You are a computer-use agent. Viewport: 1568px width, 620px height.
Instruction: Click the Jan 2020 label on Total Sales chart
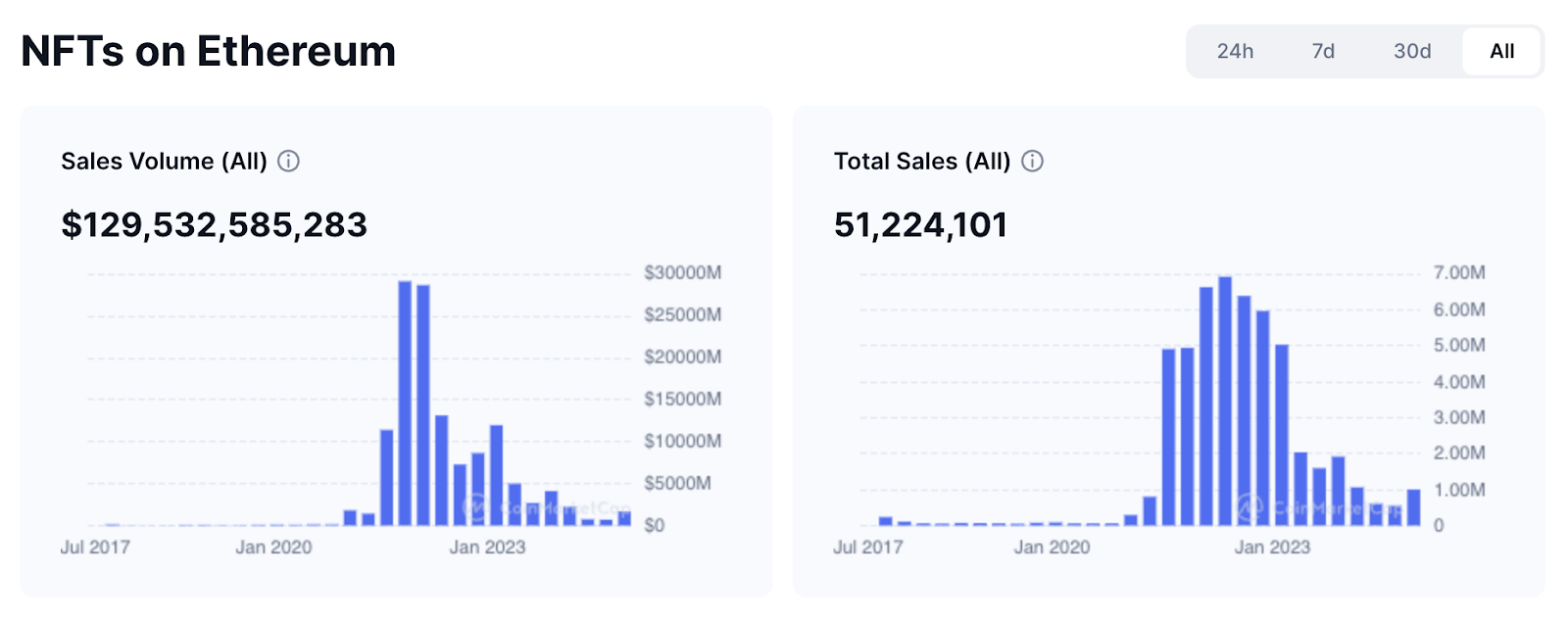pyautogui.click(x=1052, y=547)
